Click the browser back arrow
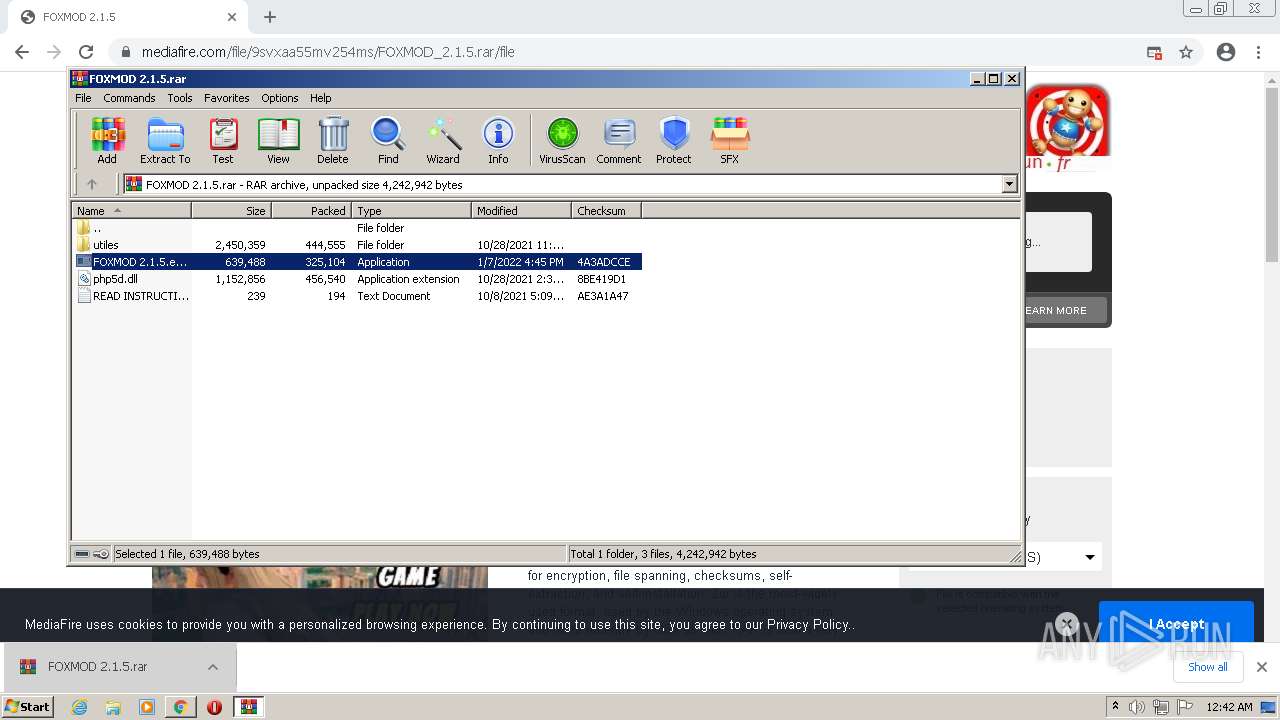 pos(22,52)
